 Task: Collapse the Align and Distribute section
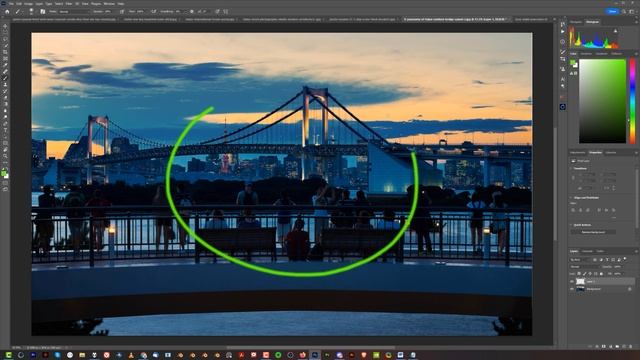coord(571,198)
